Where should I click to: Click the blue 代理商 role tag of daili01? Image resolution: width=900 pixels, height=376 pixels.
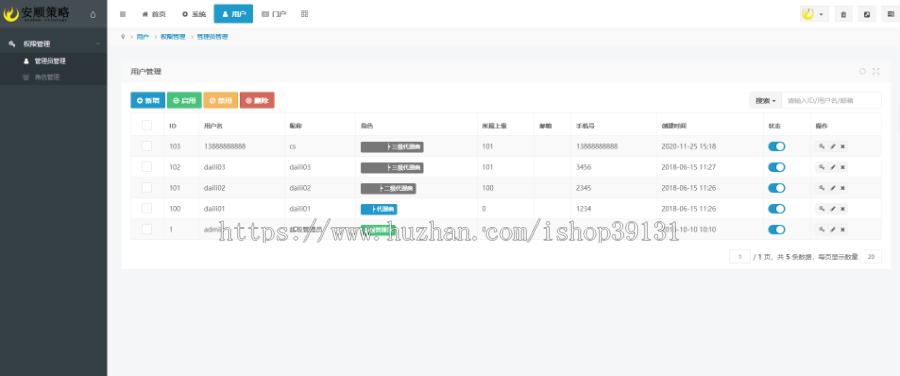point(379,209)
